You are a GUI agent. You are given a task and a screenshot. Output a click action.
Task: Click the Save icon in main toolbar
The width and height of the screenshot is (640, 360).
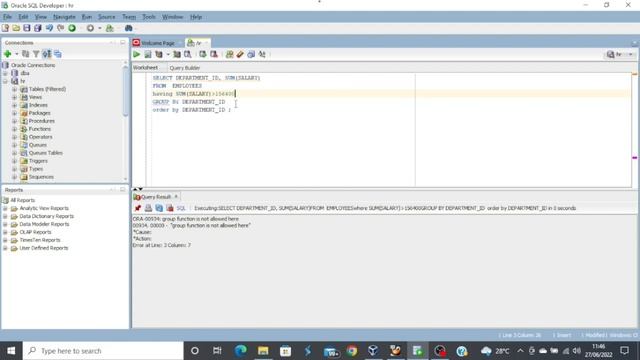(x=27, y=28)
